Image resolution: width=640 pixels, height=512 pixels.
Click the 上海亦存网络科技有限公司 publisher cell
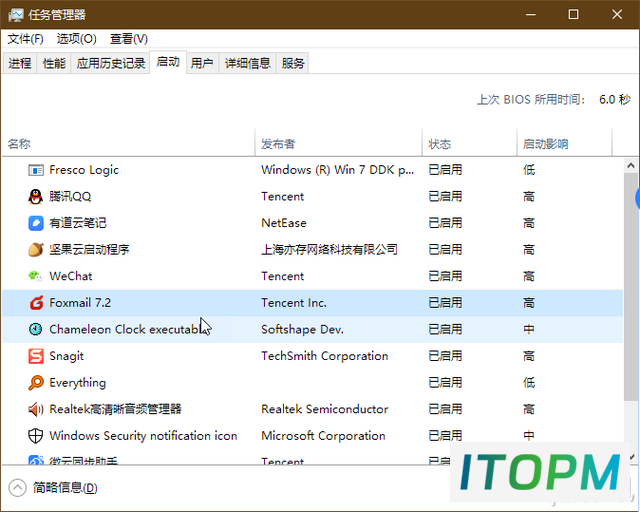tap(329, 249)
